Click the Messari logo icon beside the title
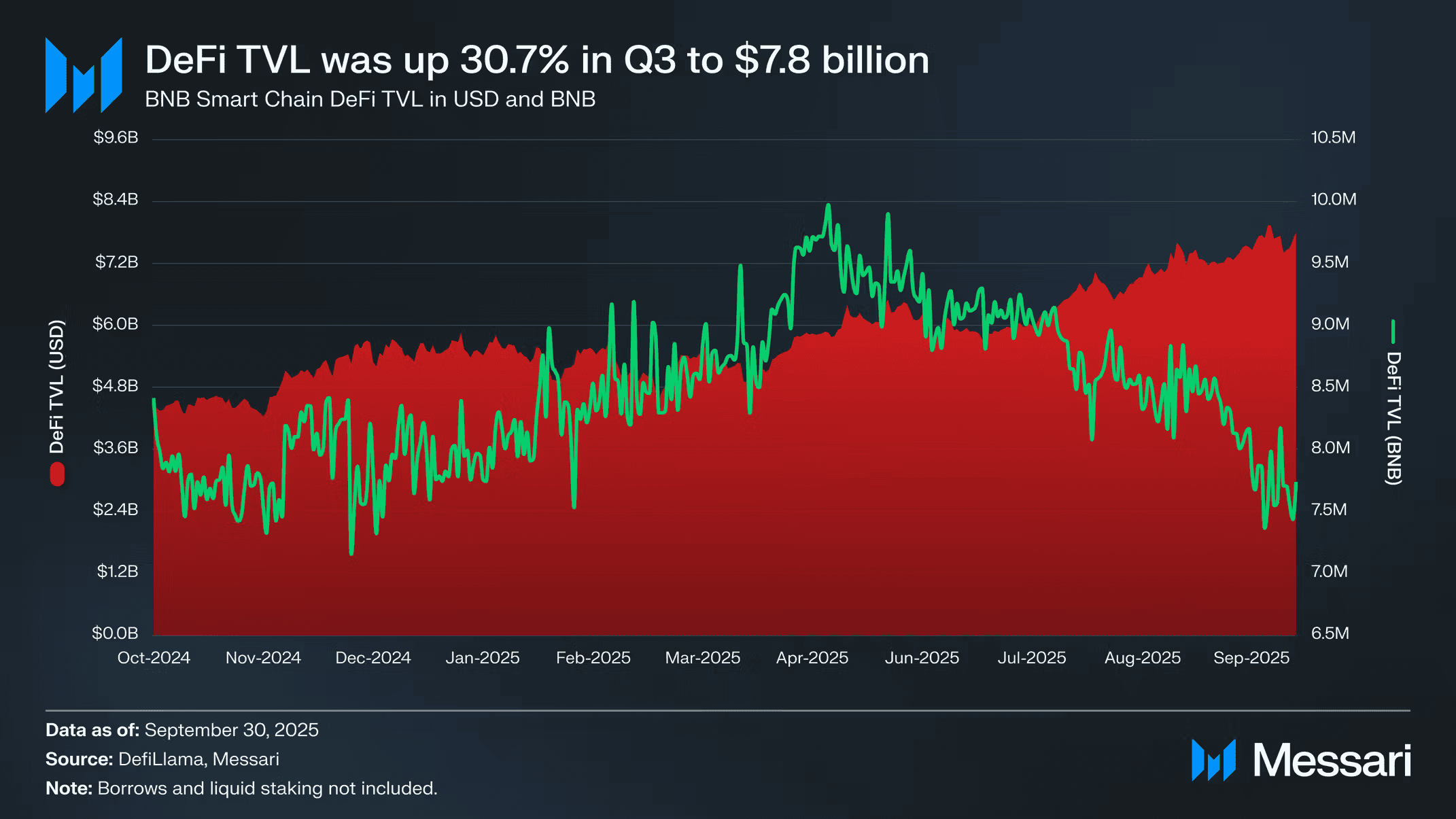 83,75
